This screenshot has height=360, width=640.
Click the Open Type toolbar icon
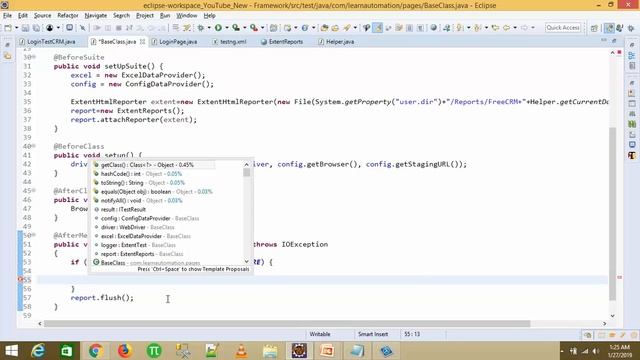coord(324,28)
